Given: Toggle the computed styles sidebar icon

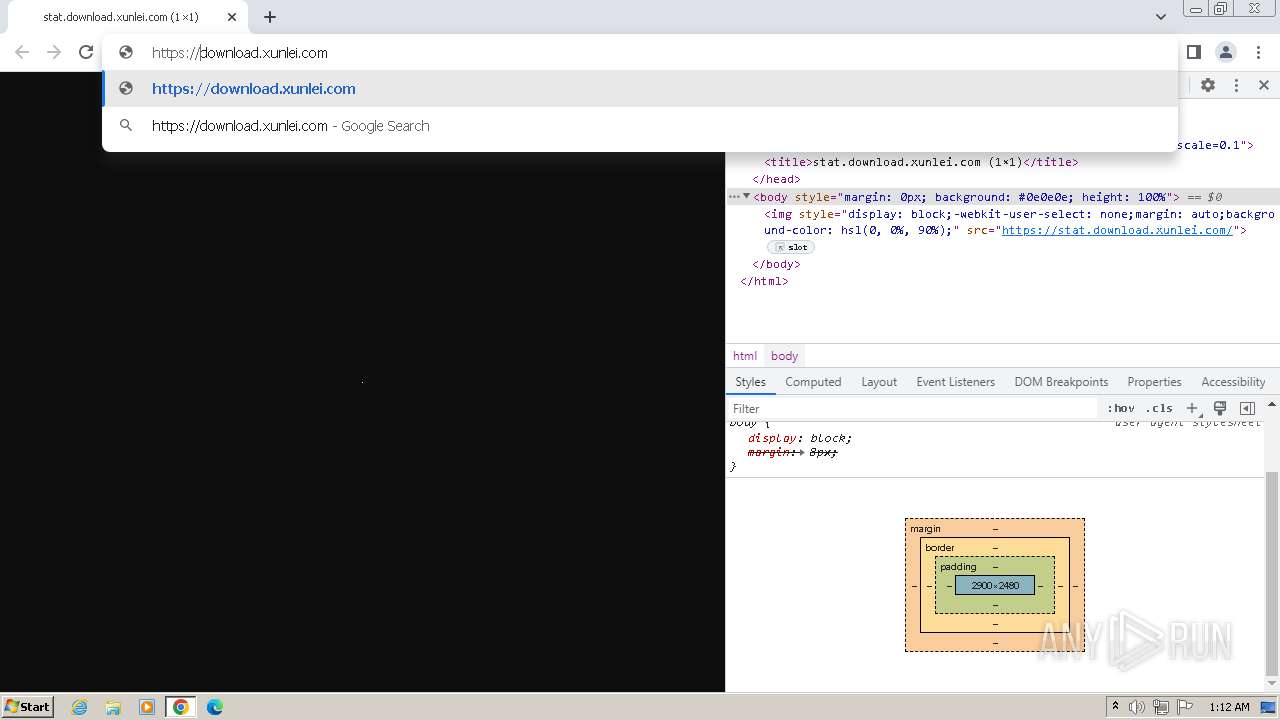Looking at the screenshot, I should pos(1247,409).
